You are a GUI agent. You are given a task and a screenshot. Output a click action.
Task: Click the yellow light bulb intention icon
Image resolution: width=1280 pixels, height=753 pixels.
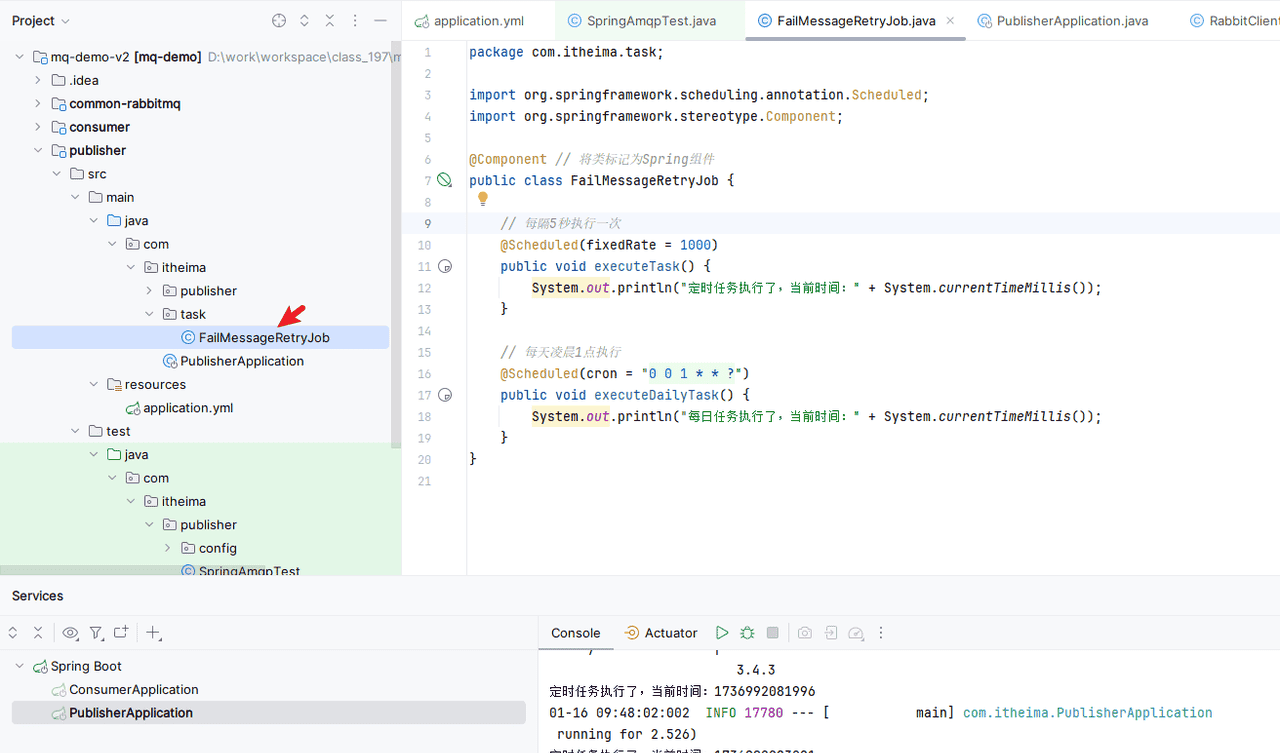coord(483,200)
